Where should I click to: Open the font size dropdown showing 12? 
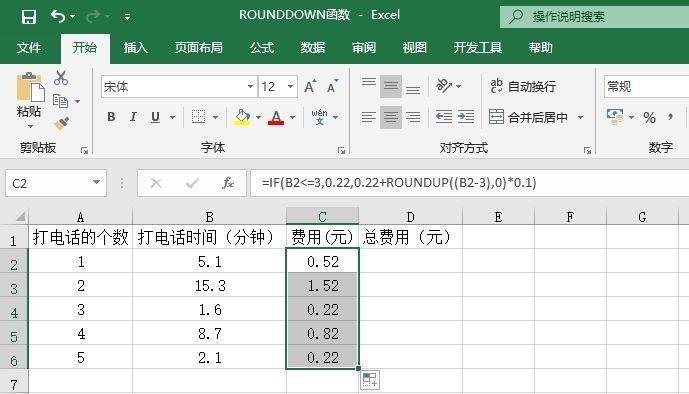[290, 87]
